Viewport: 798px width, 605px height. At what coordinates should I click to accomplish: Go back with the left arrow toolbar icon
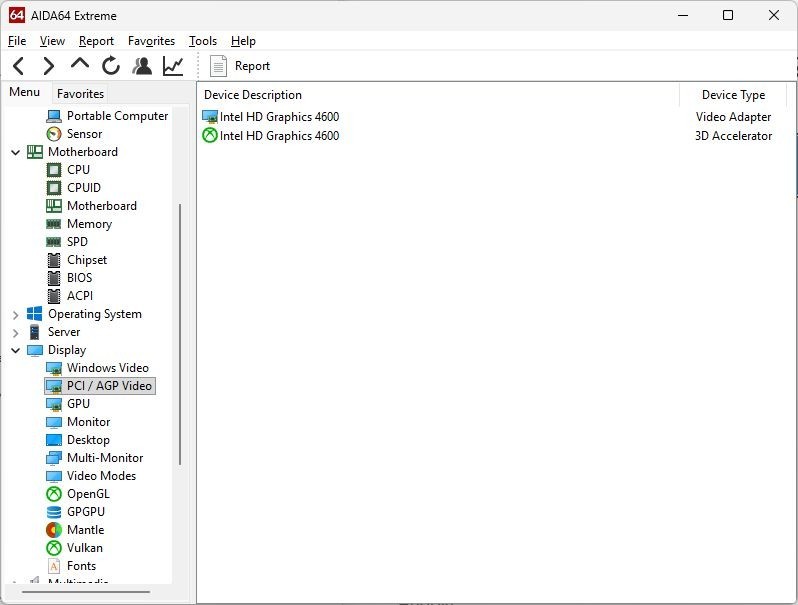(19, 66)
